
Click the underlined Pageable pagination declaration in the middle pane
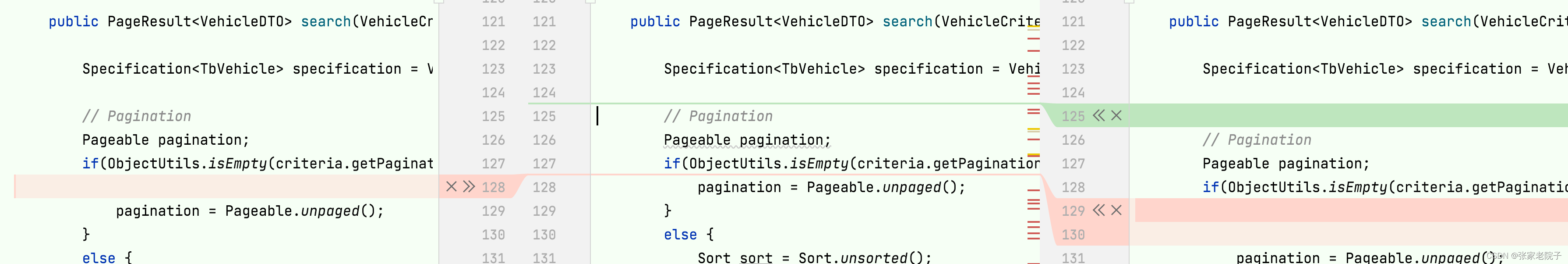pos(747,139)
